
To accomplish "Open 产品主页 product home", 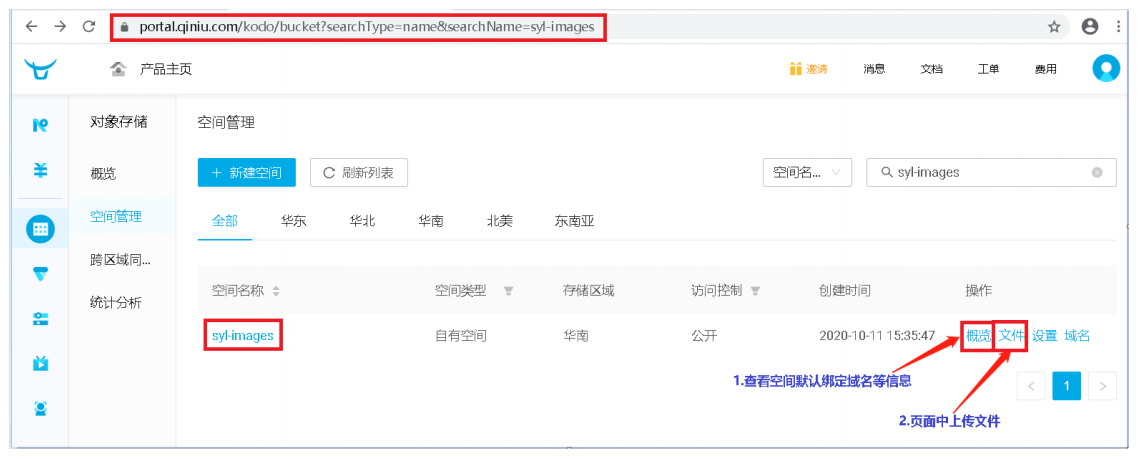I will (166, 69).
